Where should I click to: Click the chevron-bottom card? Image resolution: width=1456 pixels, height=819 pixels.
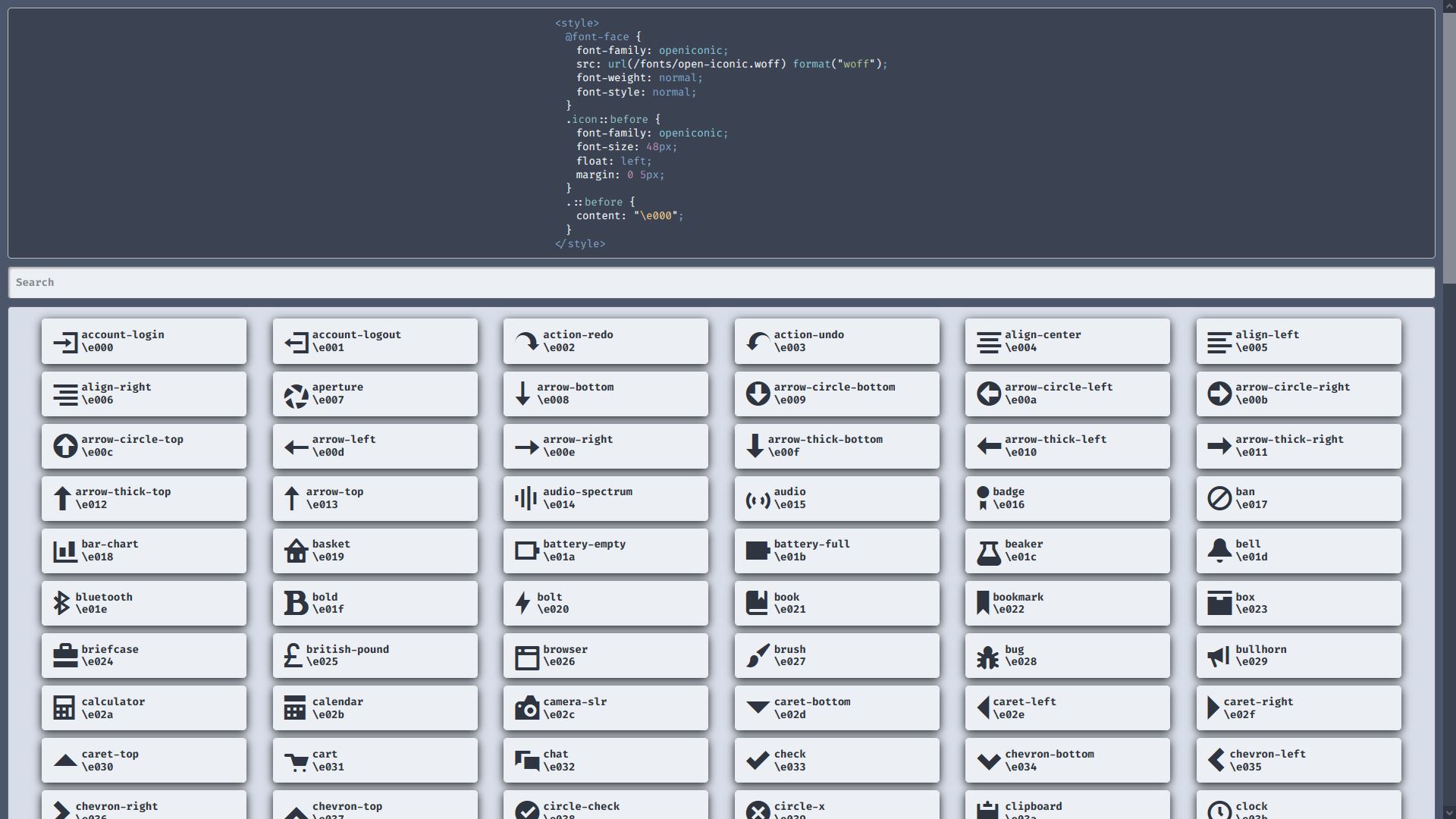click(1067, 761)
